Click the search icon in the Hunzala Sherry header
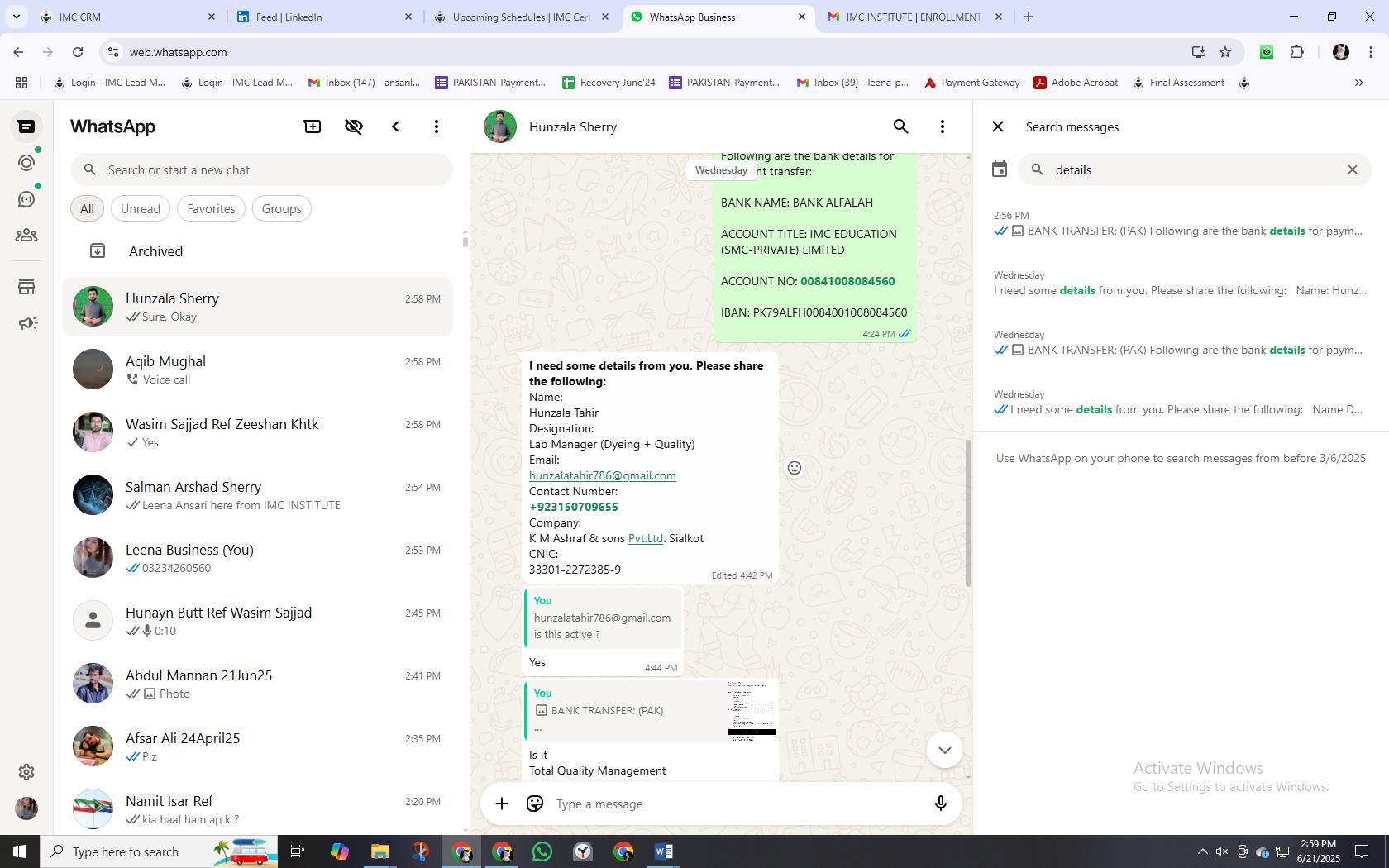This screenshot has width=1389, height=868. (901, 126)
